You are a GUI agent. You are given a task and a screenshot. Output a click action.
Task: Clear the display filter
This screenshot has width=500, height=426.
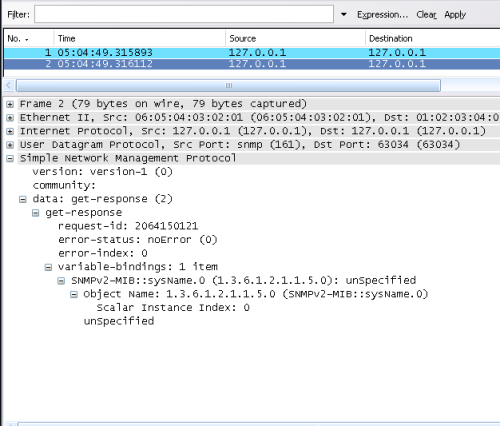pos(426,15)
